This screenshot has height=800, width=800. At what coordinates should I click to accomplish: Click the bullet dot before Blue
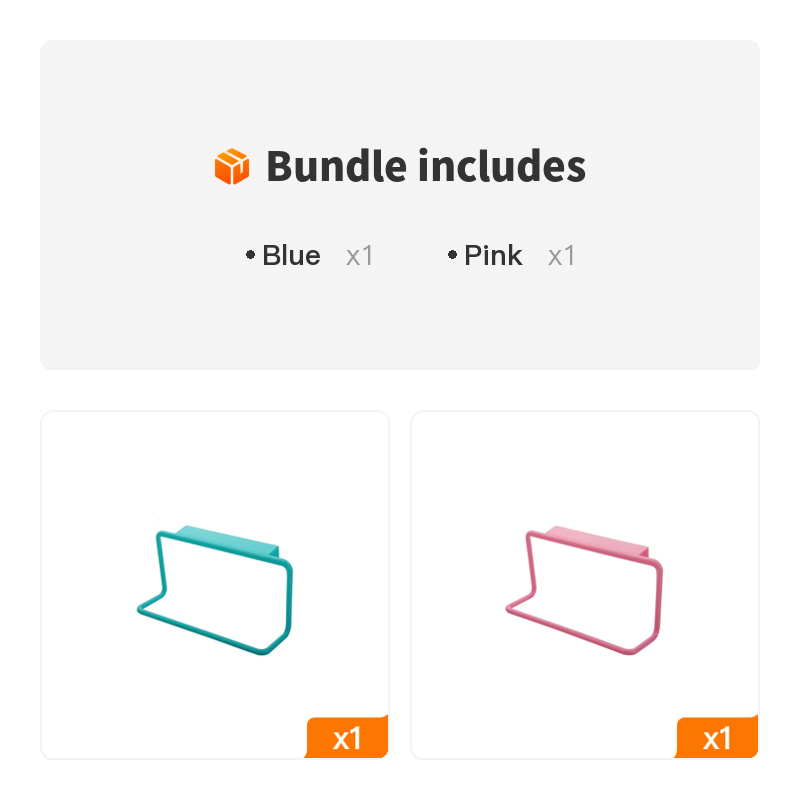pos(250,256)
